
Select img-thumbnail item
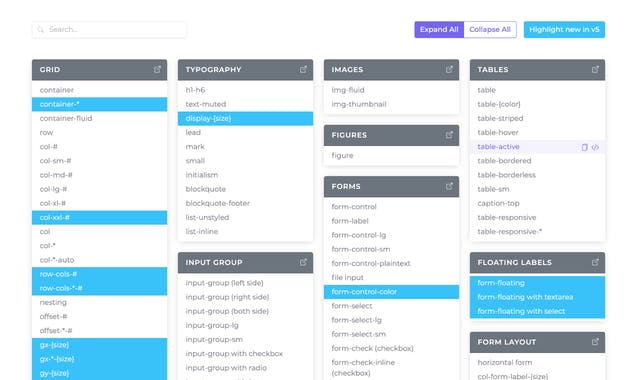[392, 104]
